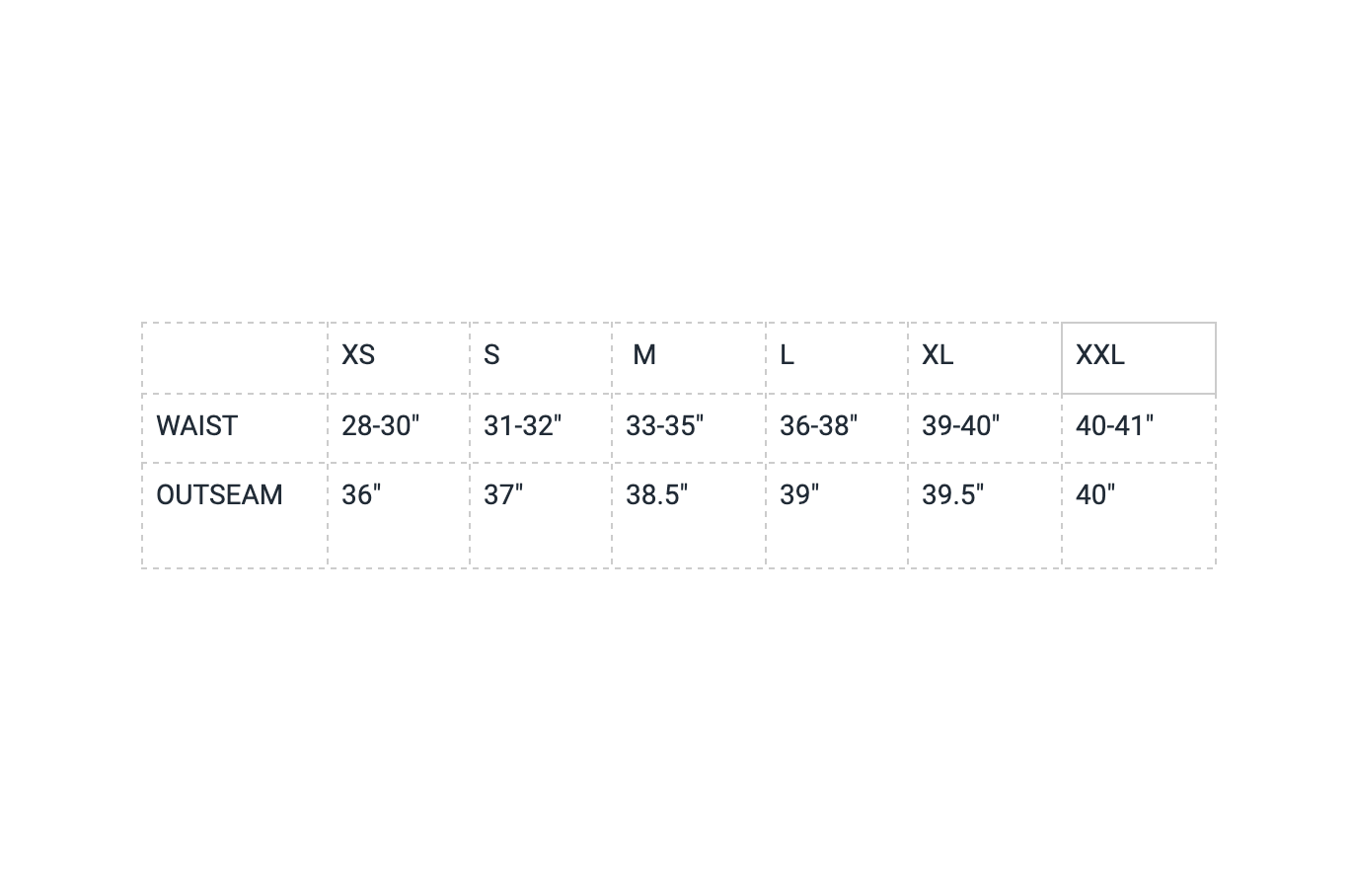Select the WAIST row label cell

click(x=235, y=428)
